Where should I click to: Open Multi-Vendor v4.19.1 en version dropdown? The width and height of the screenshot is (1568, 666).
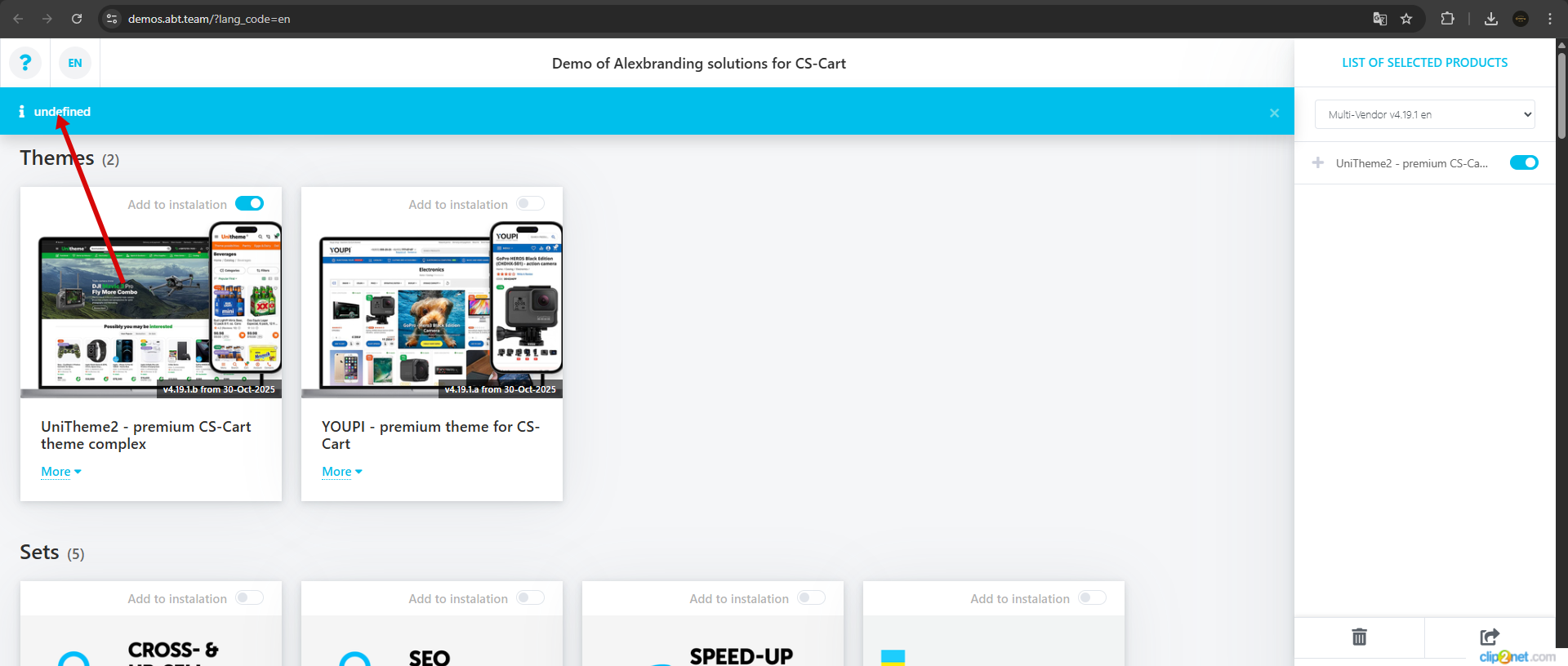coord(1424,114)
